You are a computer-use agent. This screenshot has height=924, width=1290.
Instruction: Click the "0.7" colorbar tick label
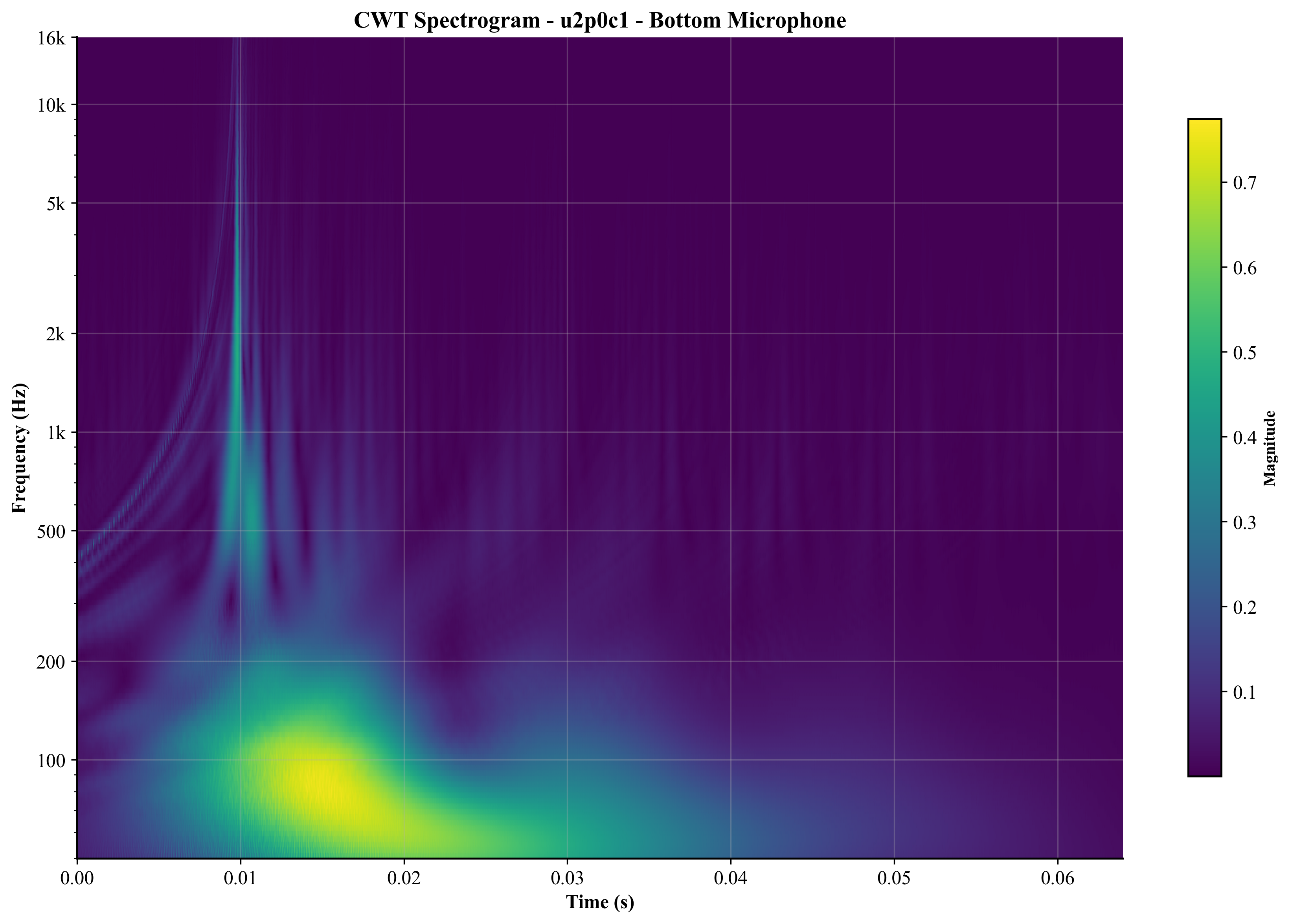(x=1244, y=182)
